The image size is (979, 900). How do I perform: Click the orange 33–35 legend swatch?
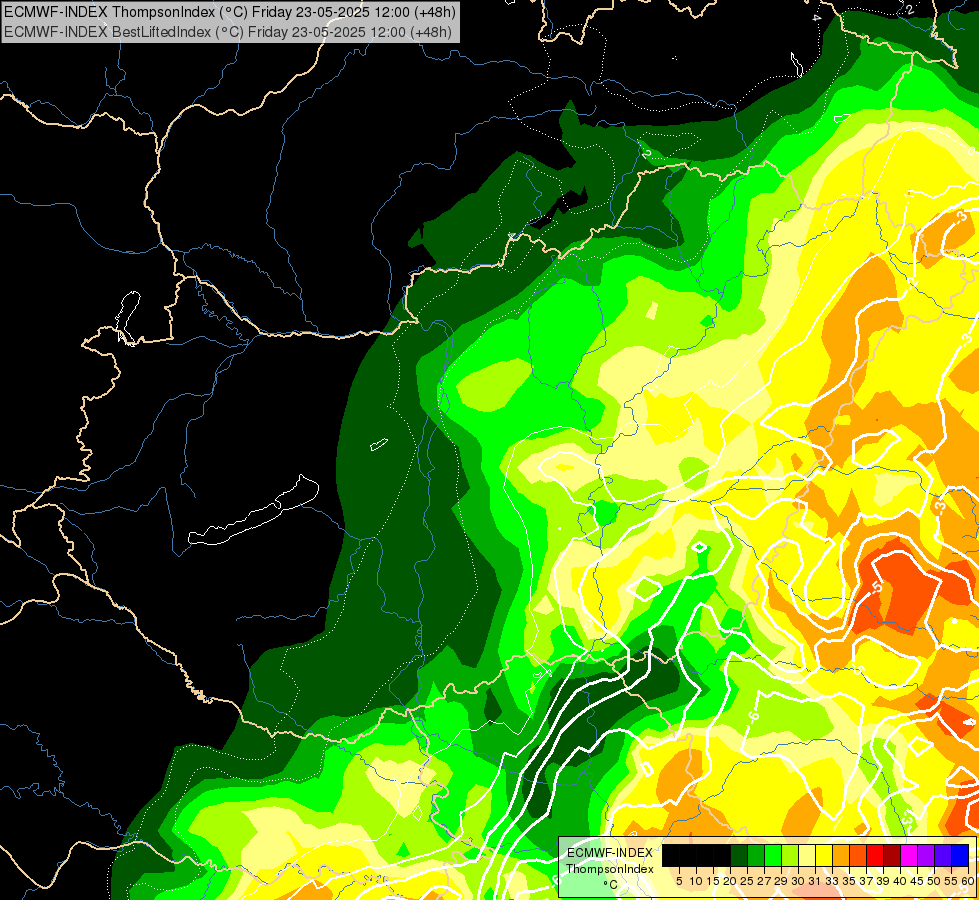click(841, 855)
